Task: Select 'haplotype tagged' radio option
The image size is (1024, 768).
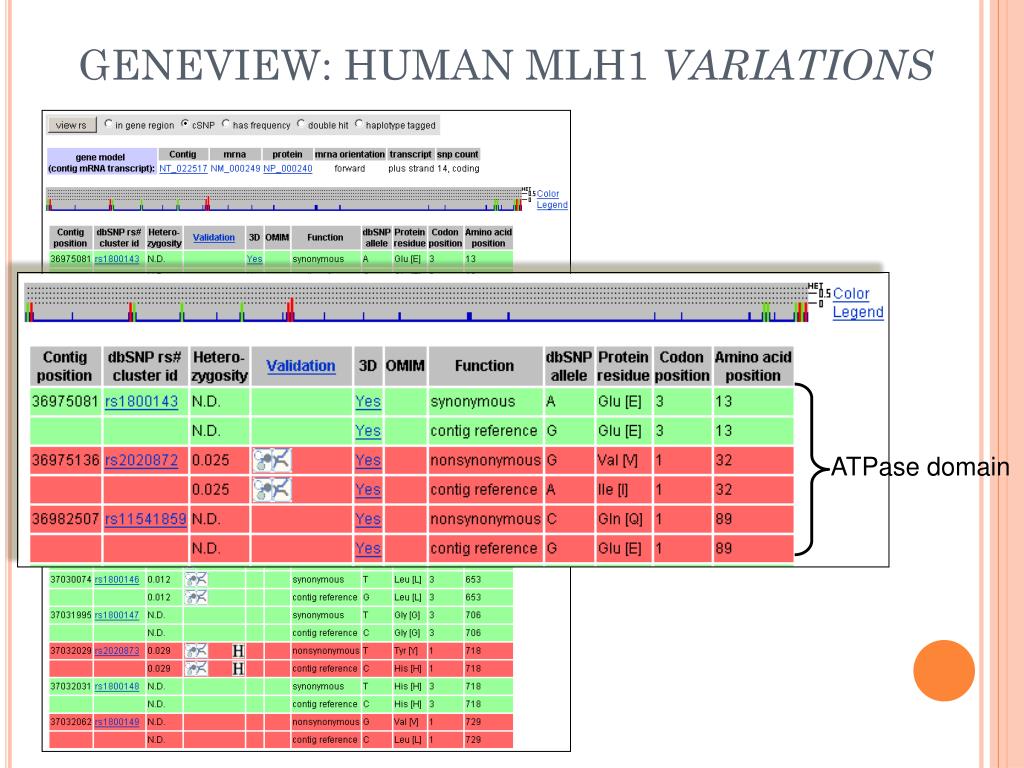Action: point(359,123)
